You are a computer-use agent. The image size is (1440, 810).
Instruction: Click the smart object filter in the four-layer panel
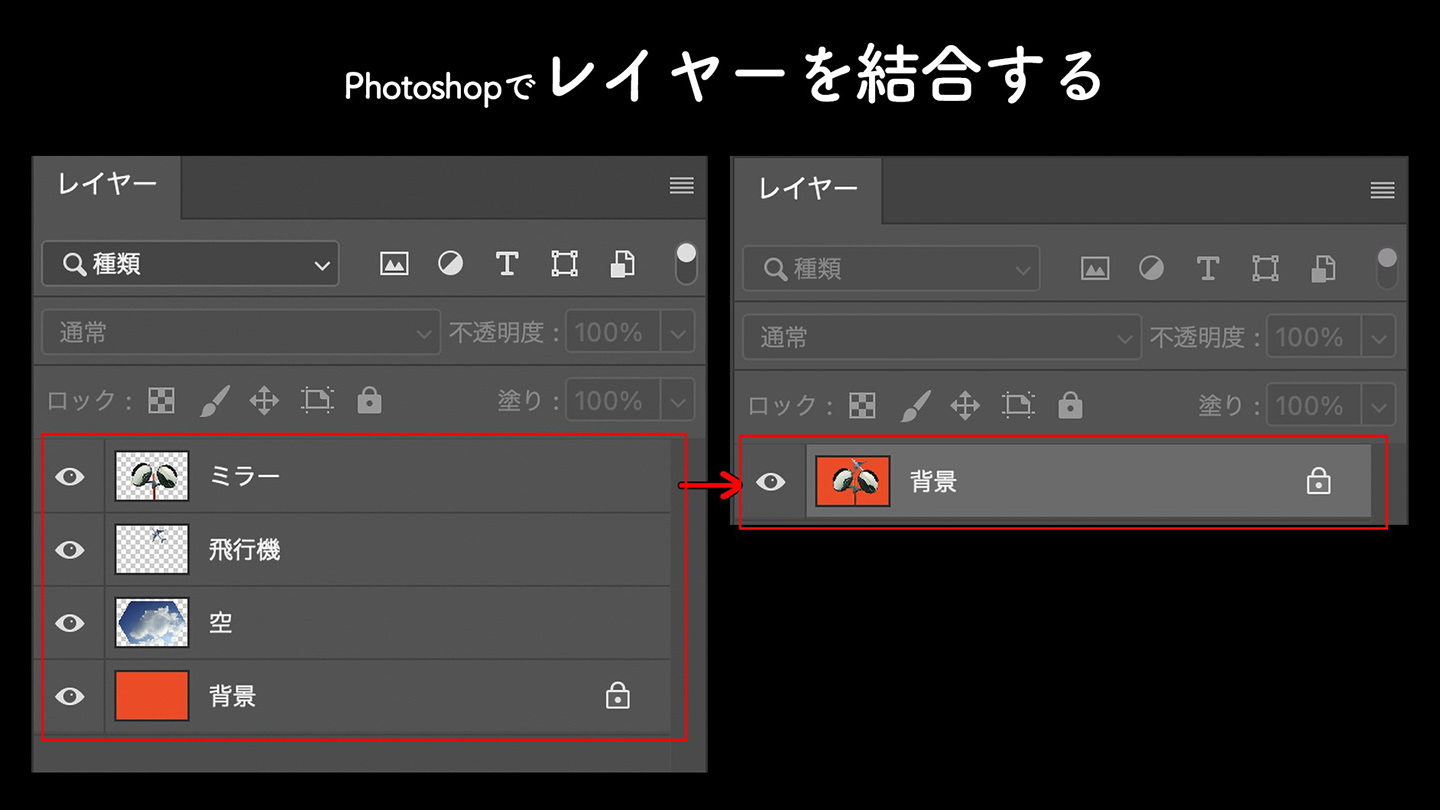[622, 264]
